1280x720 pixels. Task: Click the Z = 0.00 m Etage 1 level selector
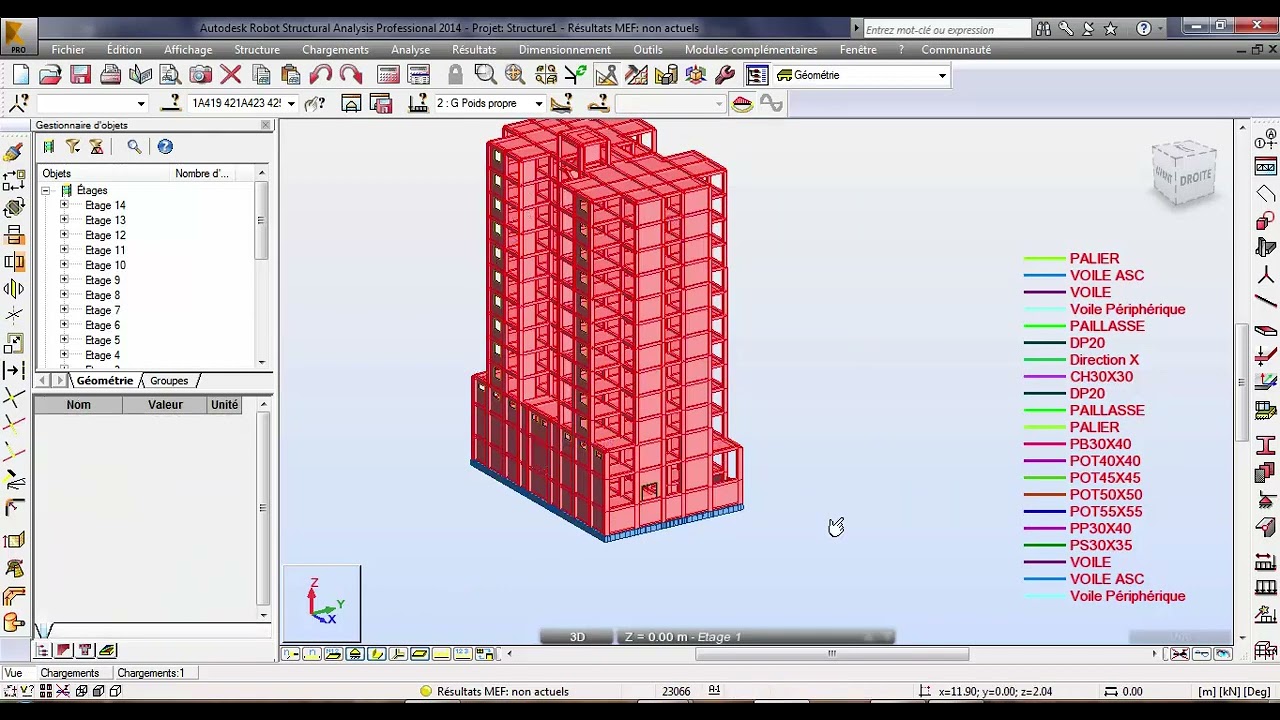pos(755,637)
